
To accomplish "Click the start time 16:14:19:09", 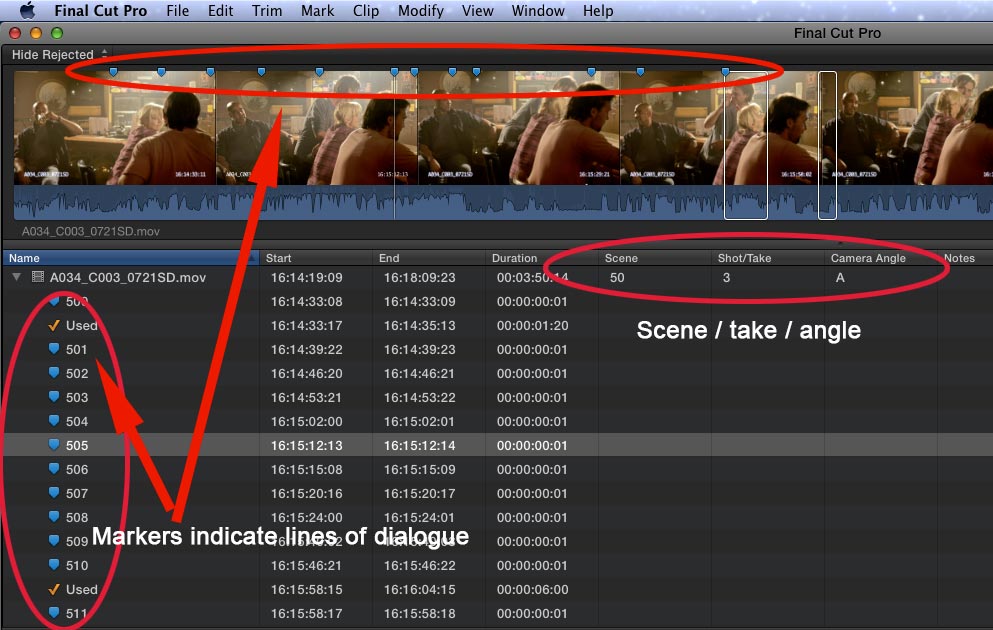I will click(x=307, y=277).
